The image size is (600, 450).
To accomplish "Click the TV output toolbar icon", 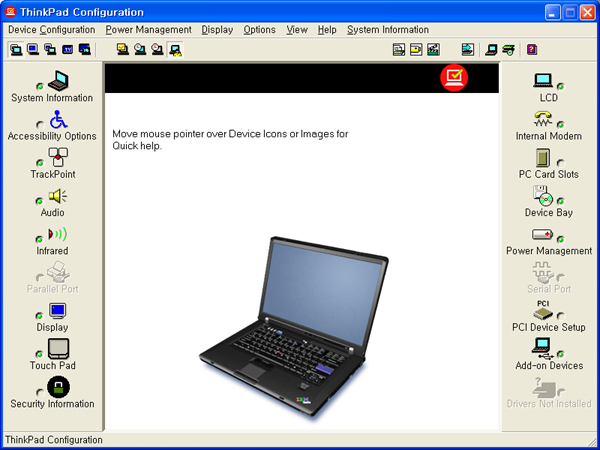I will tap(68, 49).
